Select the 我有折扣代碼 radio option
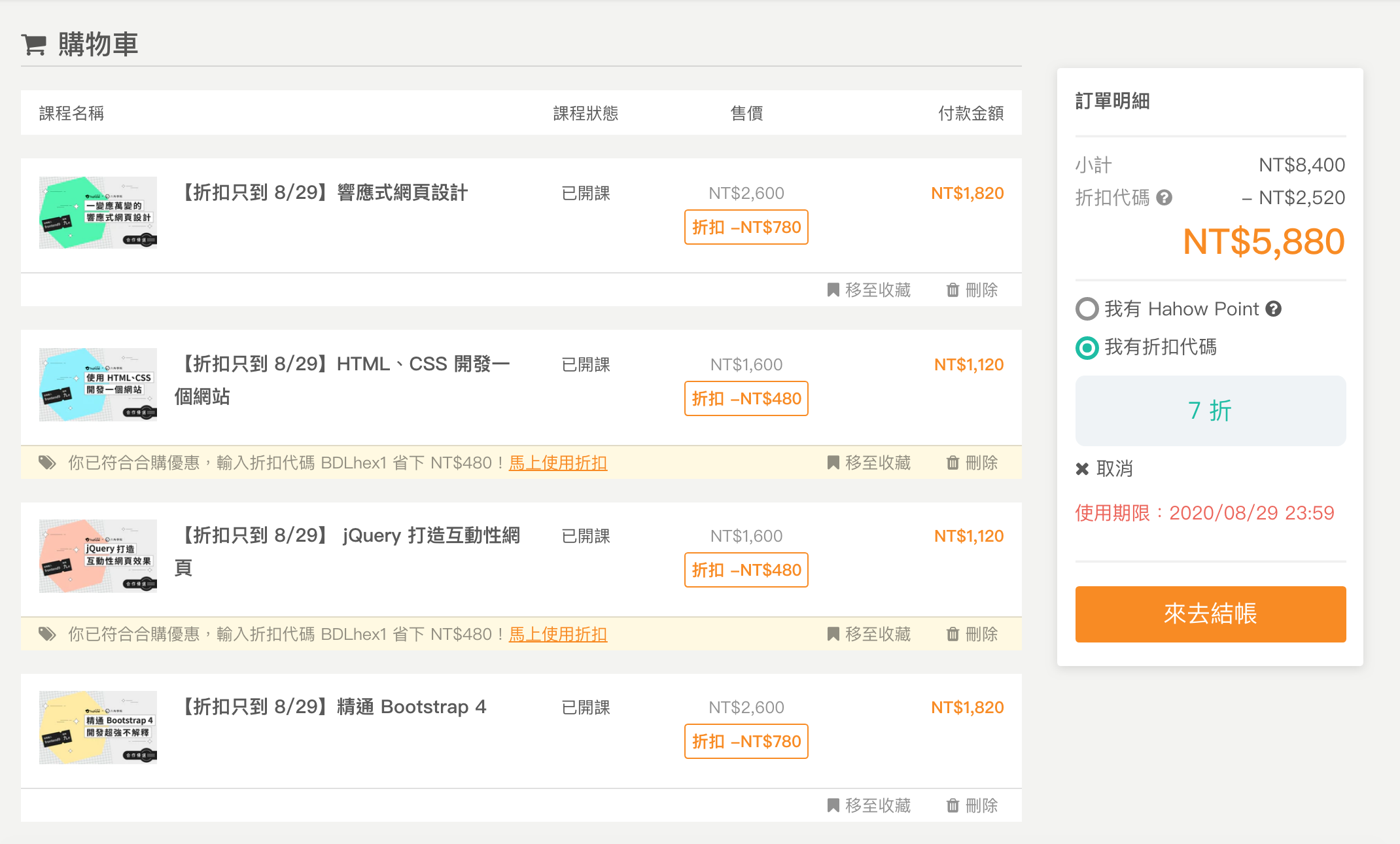The width and height of the screenshot is (1400, 844). click(1087, 347)
